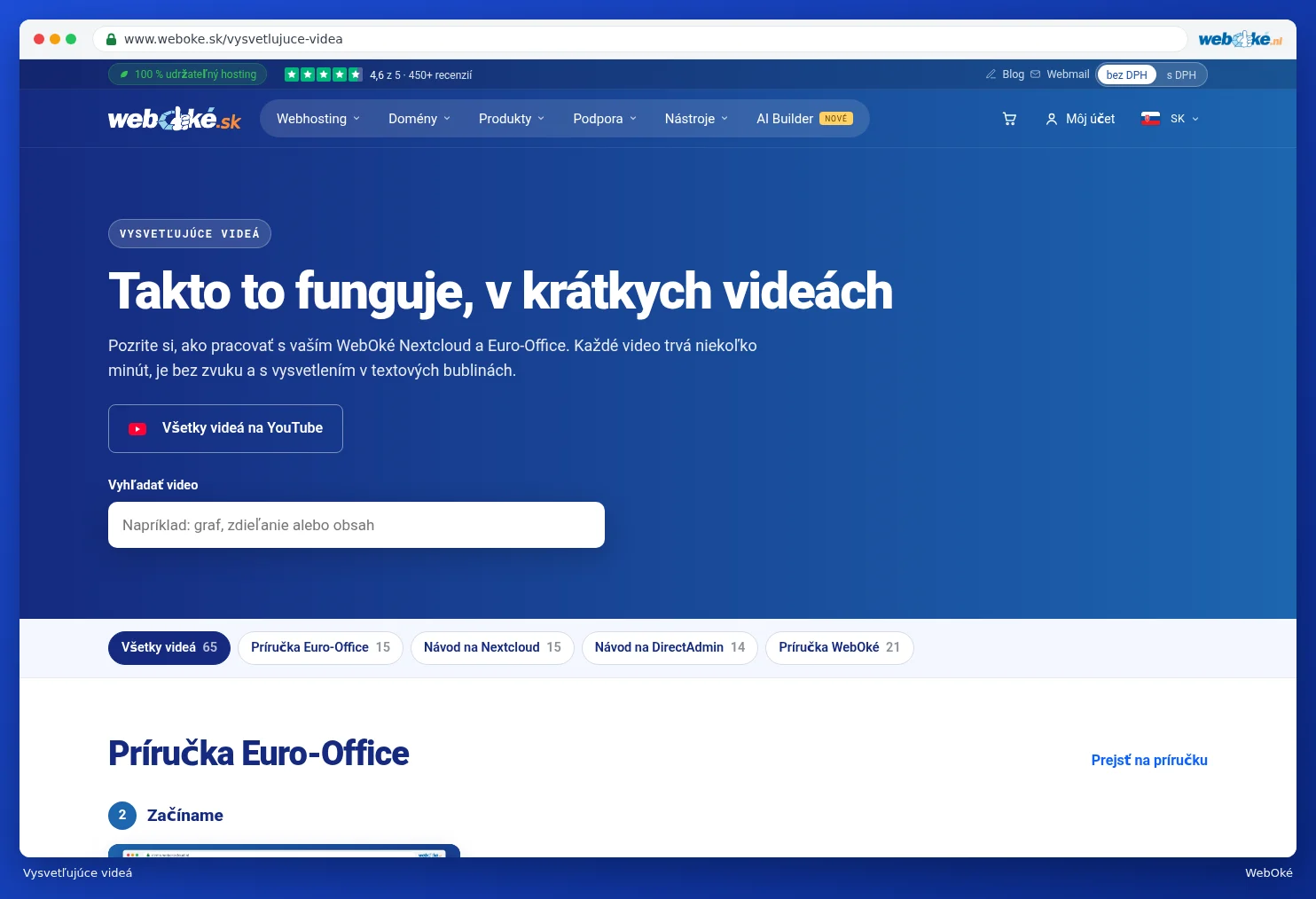Click the weboke.nl logo in browser bar
1316x899 pixels.
coord(1240,39)
